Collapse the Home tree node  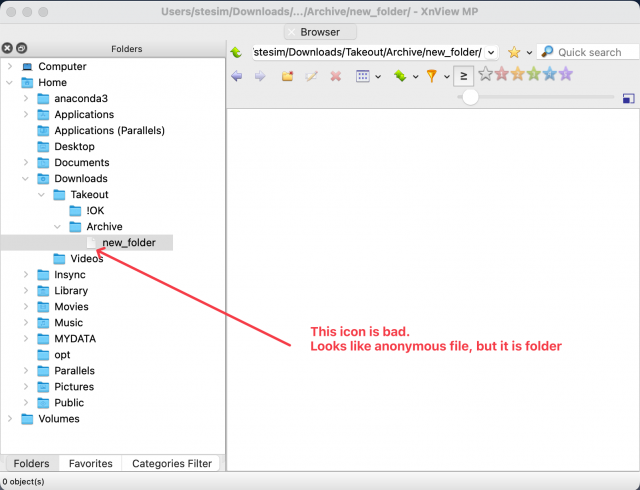point(10,82)
